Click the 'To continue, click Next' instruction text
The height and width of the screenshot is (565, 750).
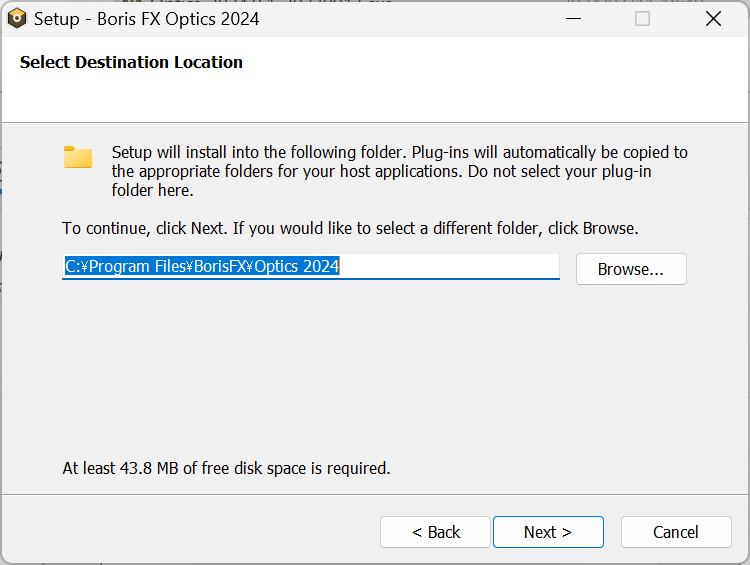pyautogui.click(x=350, y=228)
